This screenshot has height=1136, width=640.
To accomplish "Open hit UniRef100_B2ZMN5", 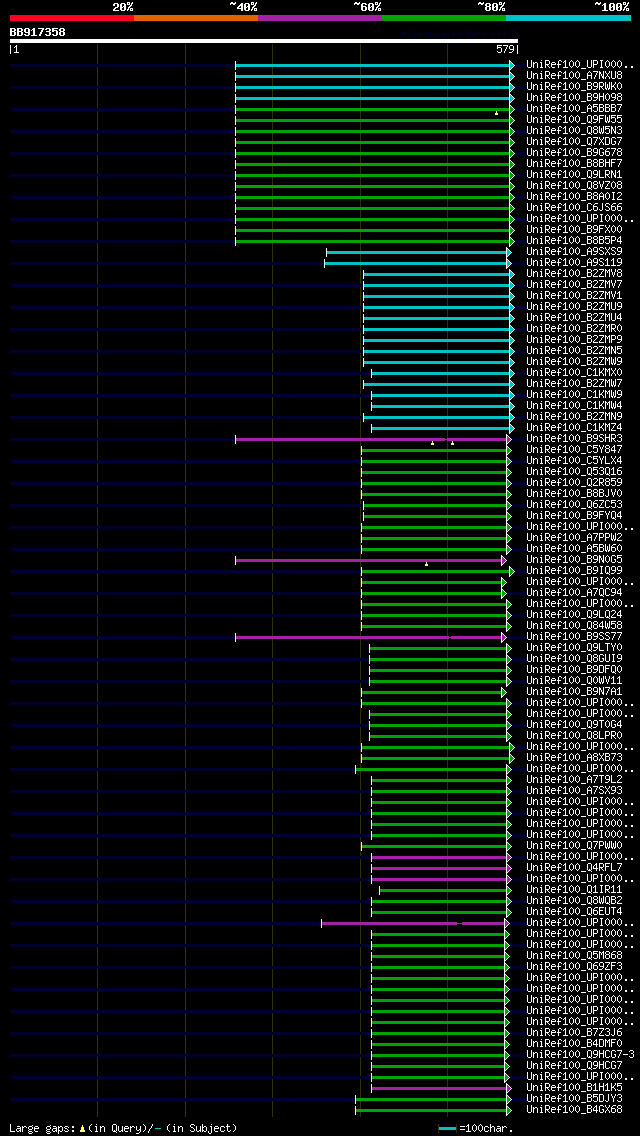I will (x=574, y=351).
